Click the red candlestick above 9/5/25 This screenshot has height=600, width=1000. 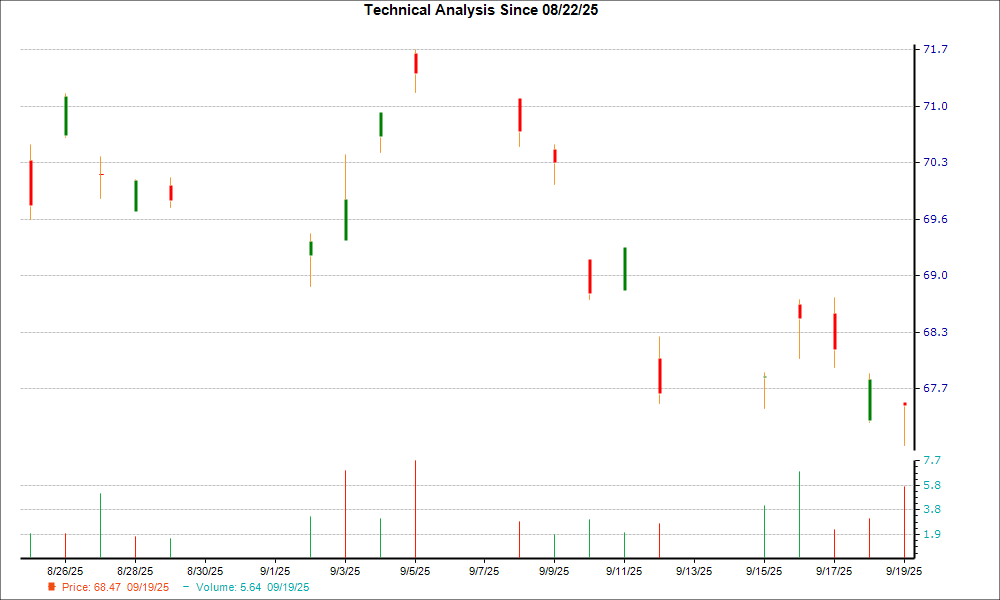pos(416,64)
